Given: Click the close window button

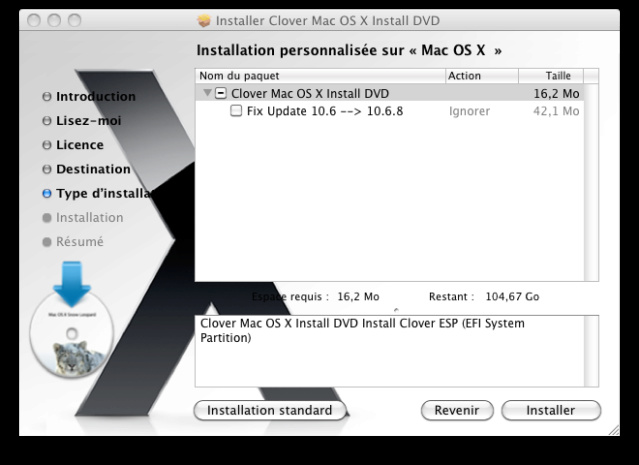Looking at the screenshot, I should coord(34,20).
